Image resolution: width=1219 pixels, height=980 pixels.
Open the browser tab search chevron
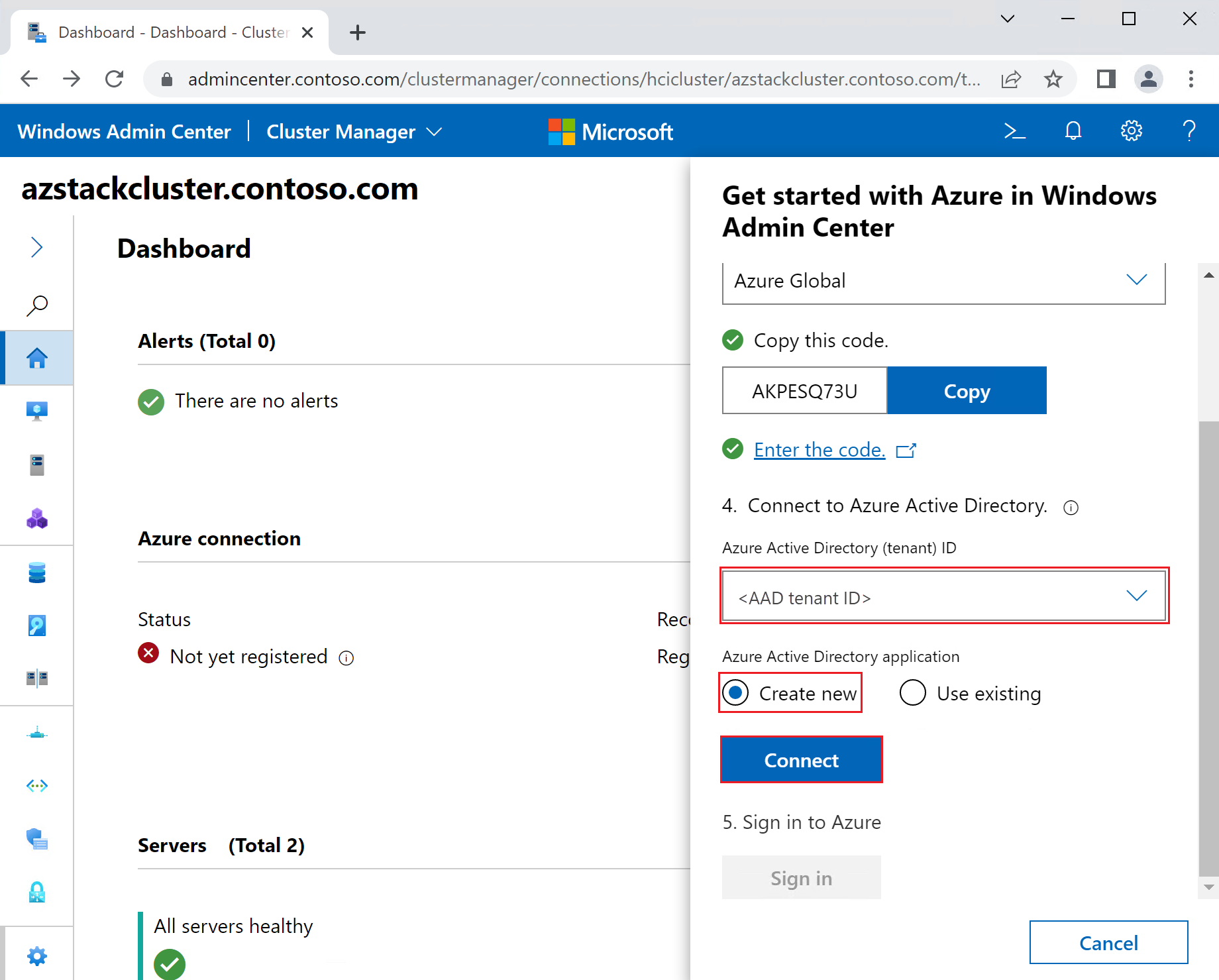click(1007, 19)
